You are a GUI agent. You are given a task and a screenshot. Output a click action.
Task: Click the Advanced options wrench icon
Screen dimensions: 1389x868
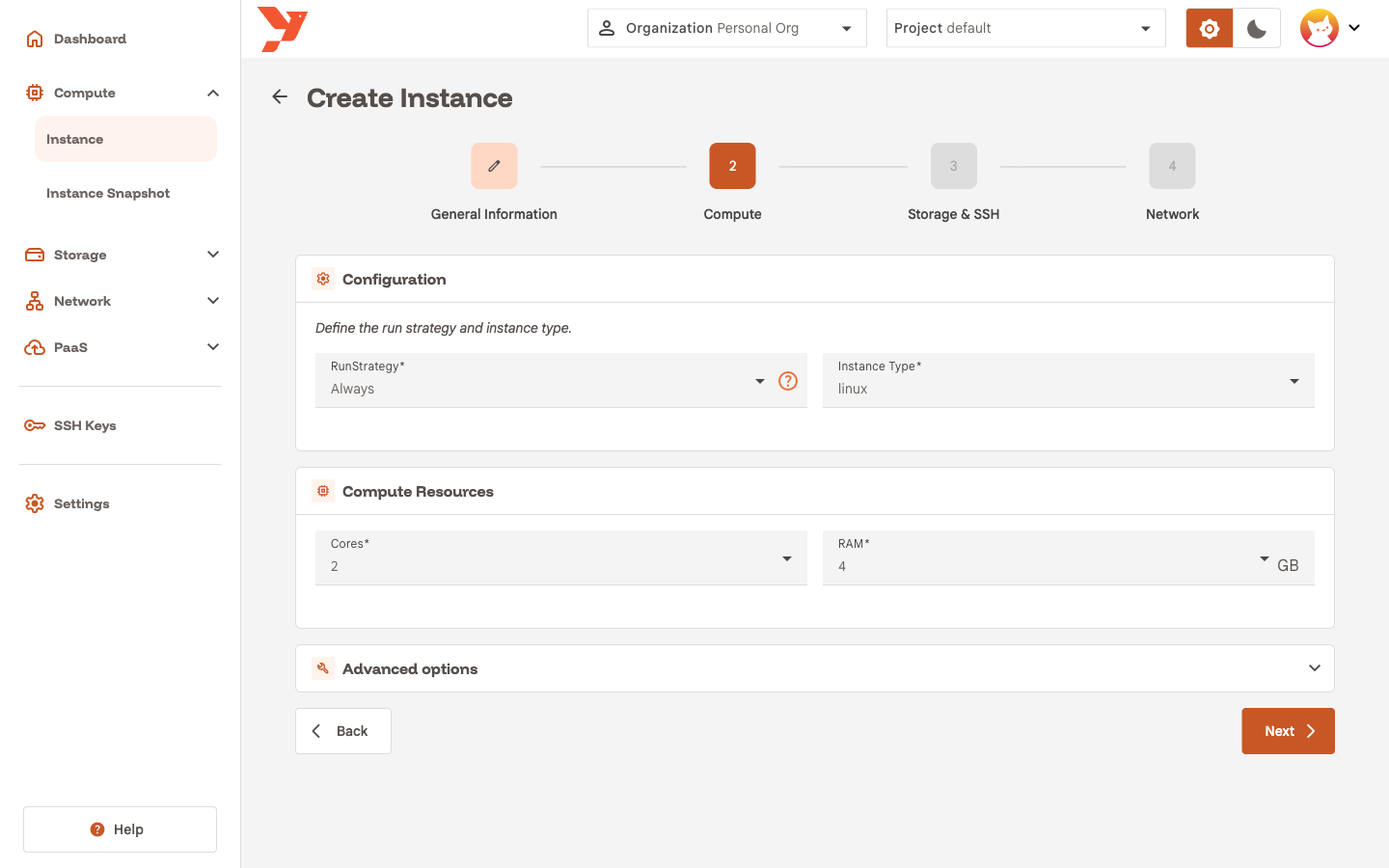323,668
